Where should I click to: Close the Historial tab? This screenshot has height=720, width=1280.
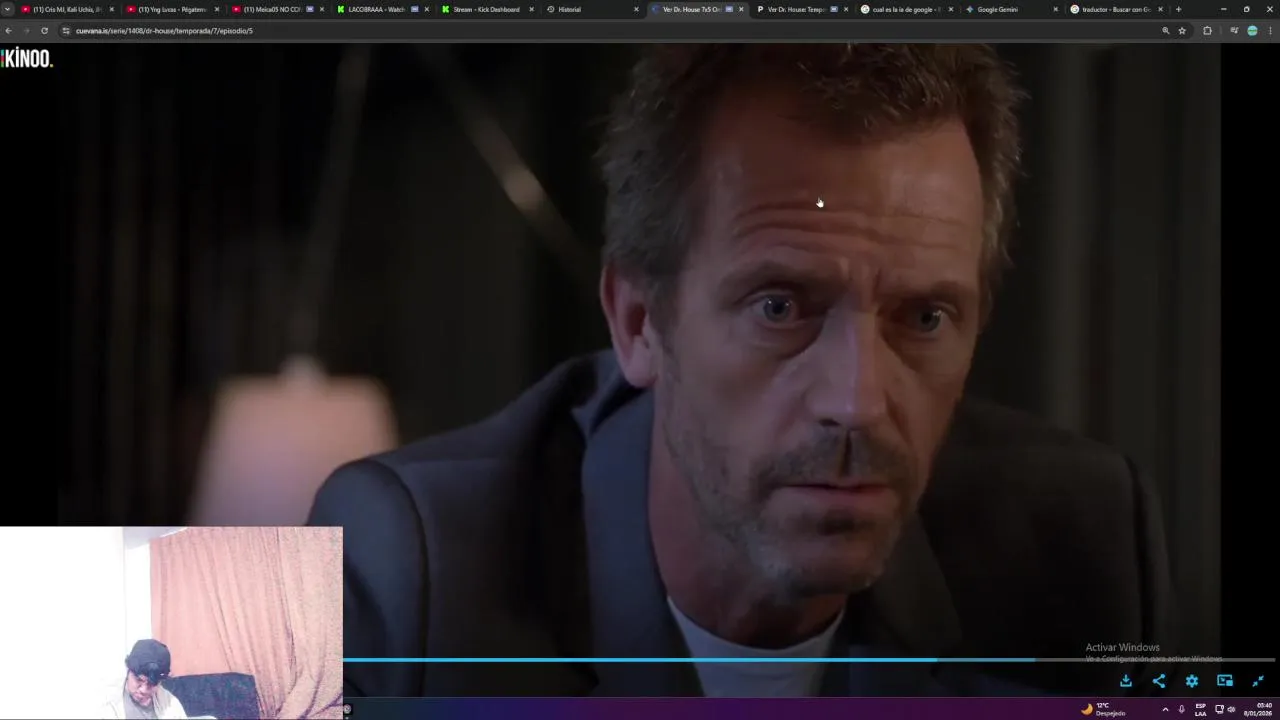click(x=636, y=9)
